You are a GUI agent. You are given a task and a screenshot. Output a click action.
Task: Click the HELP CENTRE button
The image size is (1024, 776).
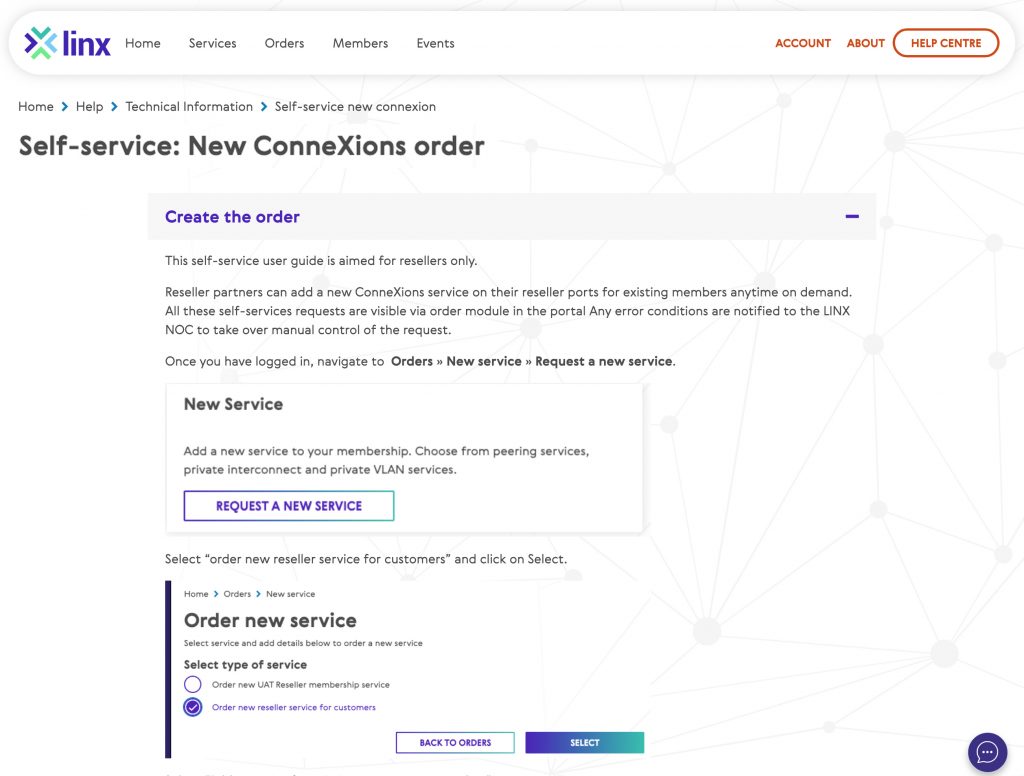(945, 43)
